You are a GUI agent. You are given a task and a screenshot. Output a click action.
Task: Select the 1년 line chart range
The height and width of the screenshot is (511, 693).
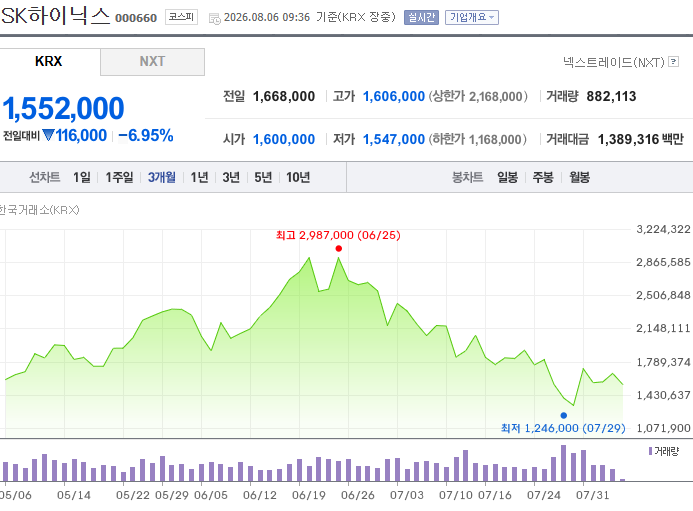(199, 177)
